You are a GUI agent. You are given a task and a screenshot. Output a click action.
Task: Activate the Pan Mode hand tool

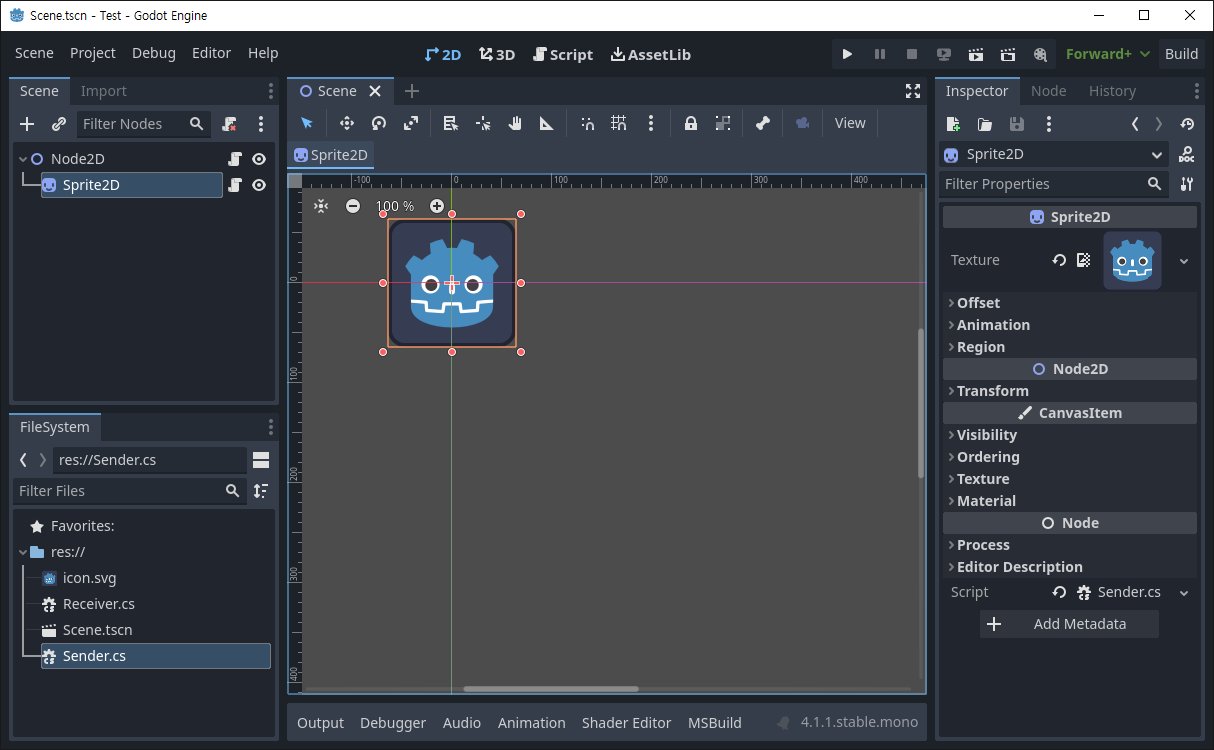click(x=515, y=123)
